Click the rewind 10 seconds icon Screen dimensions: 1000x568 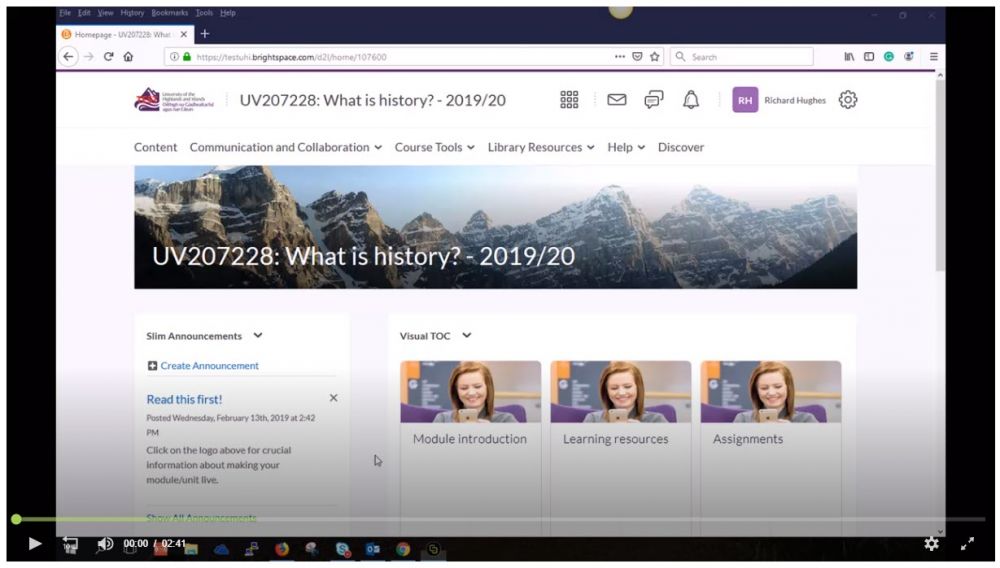pos(70,544)
